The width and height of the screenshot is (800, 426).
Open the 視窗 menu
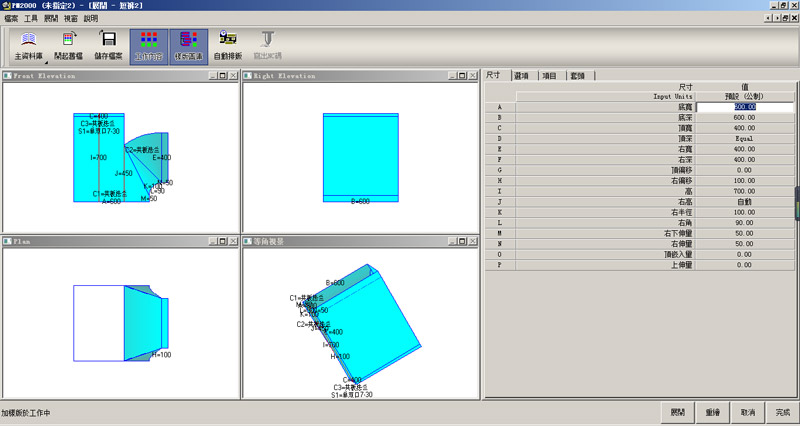[x=71, y=18]
